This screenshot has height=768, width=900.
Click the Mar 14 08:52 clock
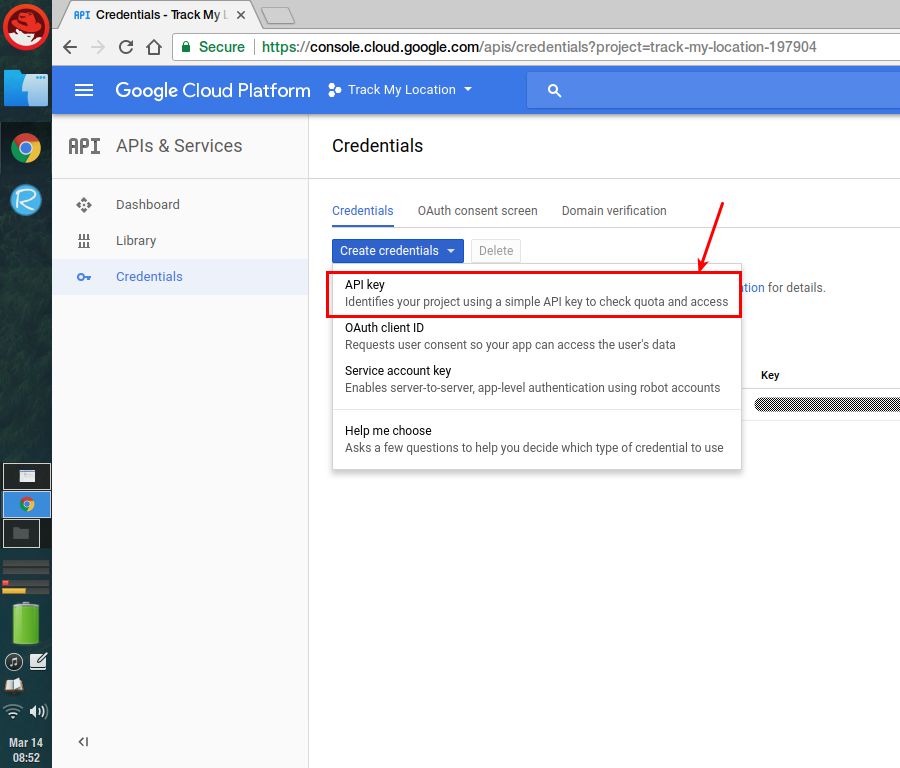coord(26,750)
